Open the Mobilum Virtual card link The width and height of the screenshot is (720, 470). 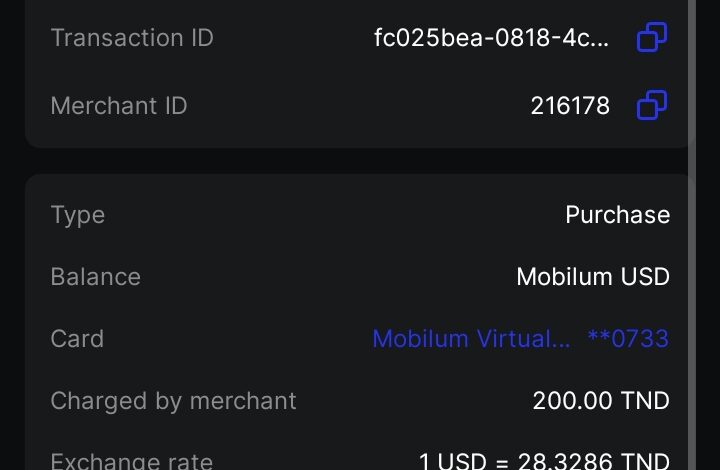click(x=471, y=339)
